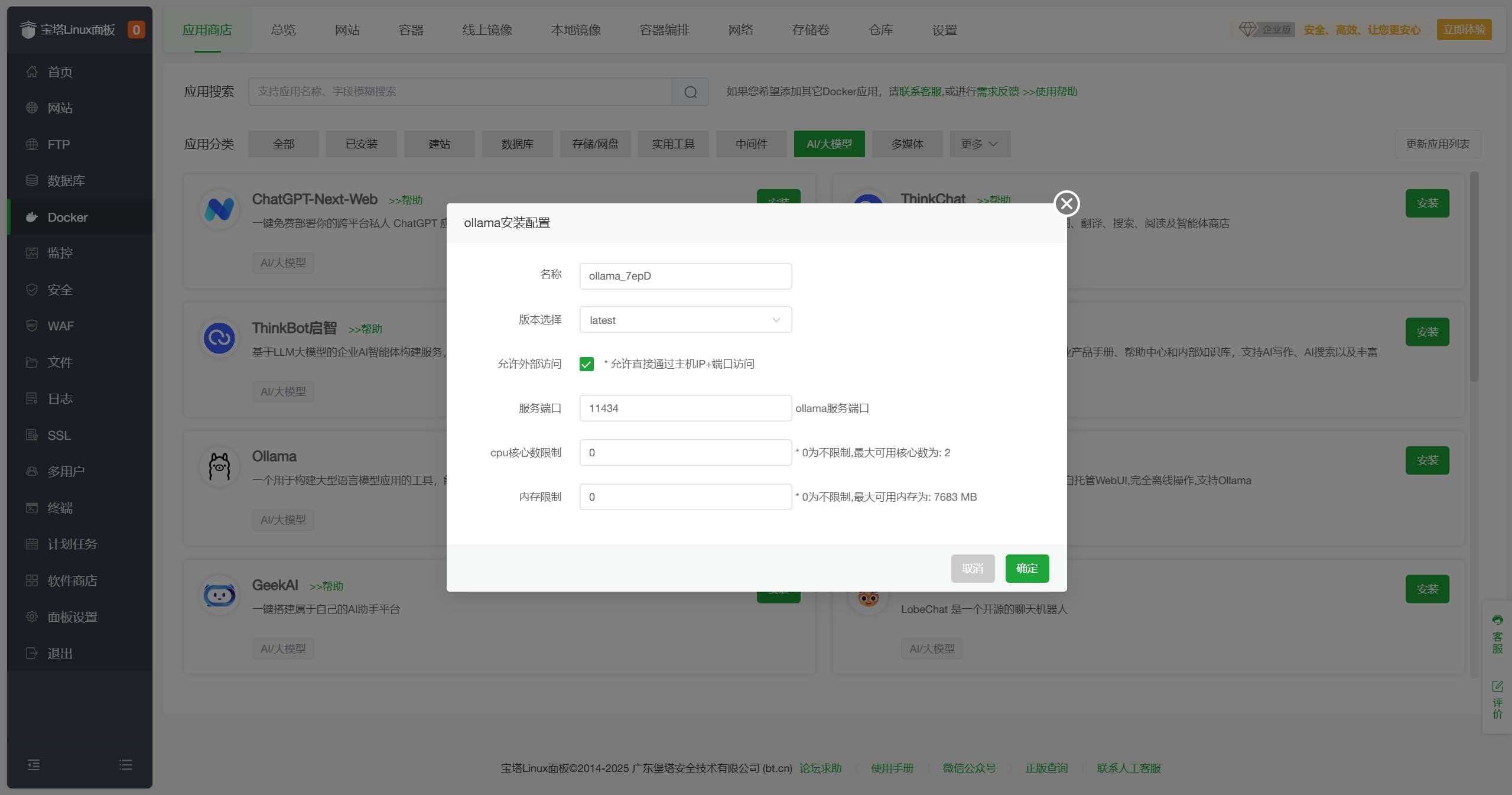Open sidebar menu list icon
Viewport: 1512px width, 795px height.
click(x=126, y=765)
